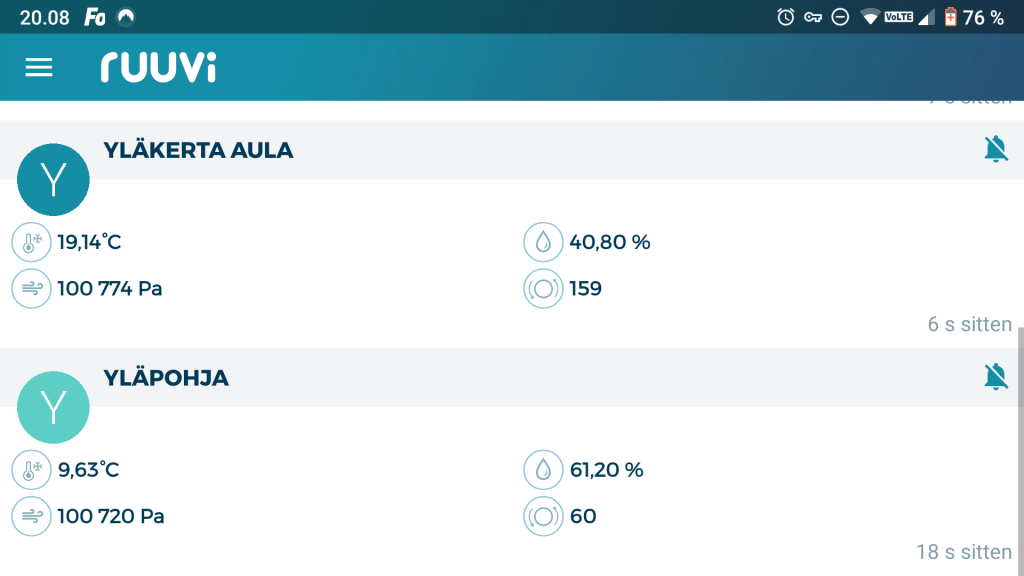
Task: Click the "18 s sitten" timestamp
Action: pyautogui.click(x=964, y=552)
